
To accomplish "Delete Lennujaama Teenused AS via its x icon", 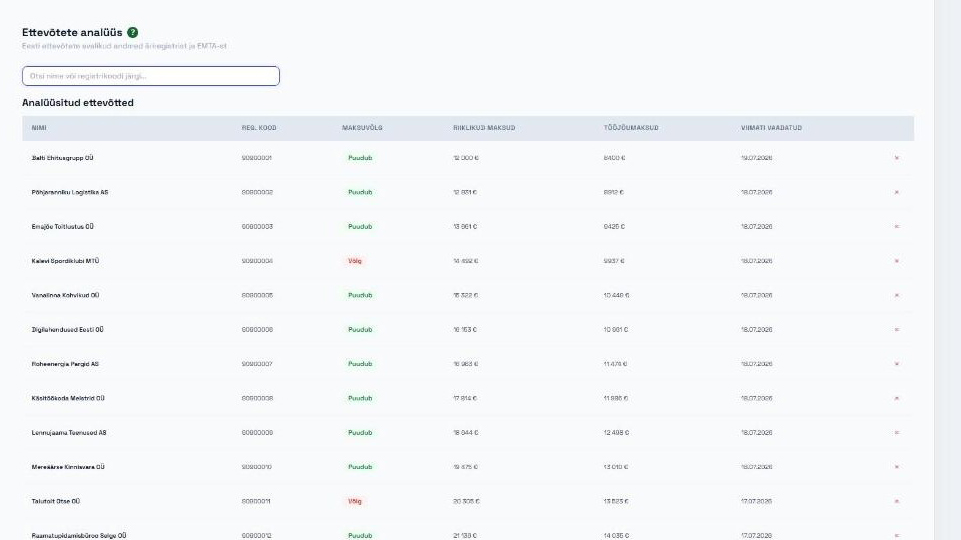I will pos(897,433).
